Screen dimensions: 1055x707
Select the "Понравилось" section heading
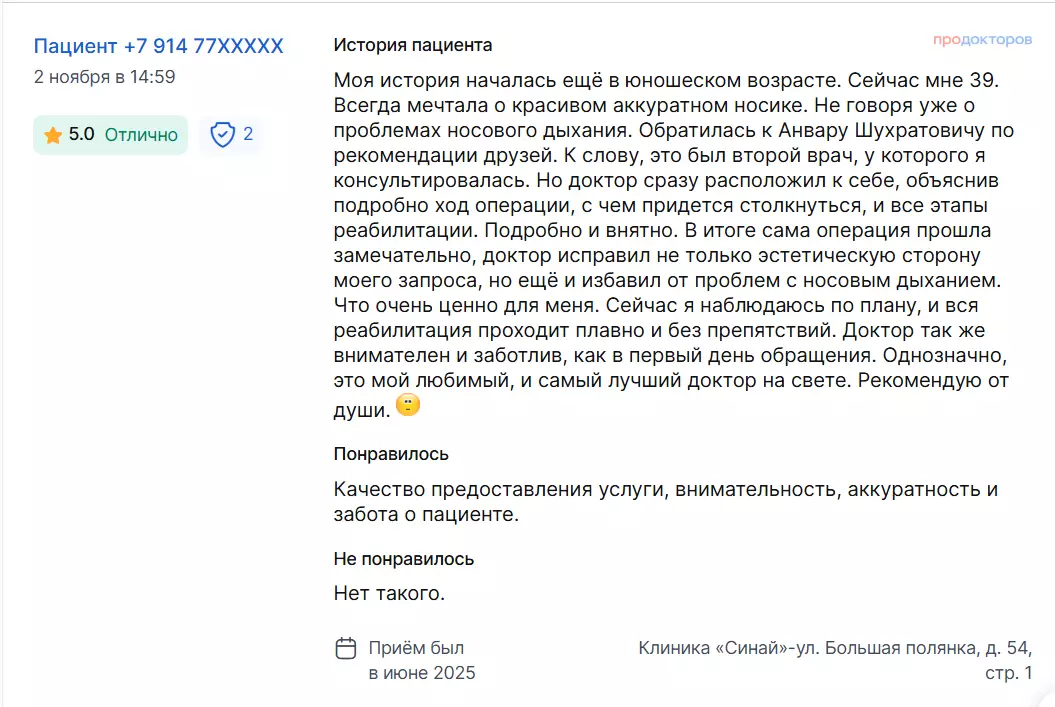(391, 454)
